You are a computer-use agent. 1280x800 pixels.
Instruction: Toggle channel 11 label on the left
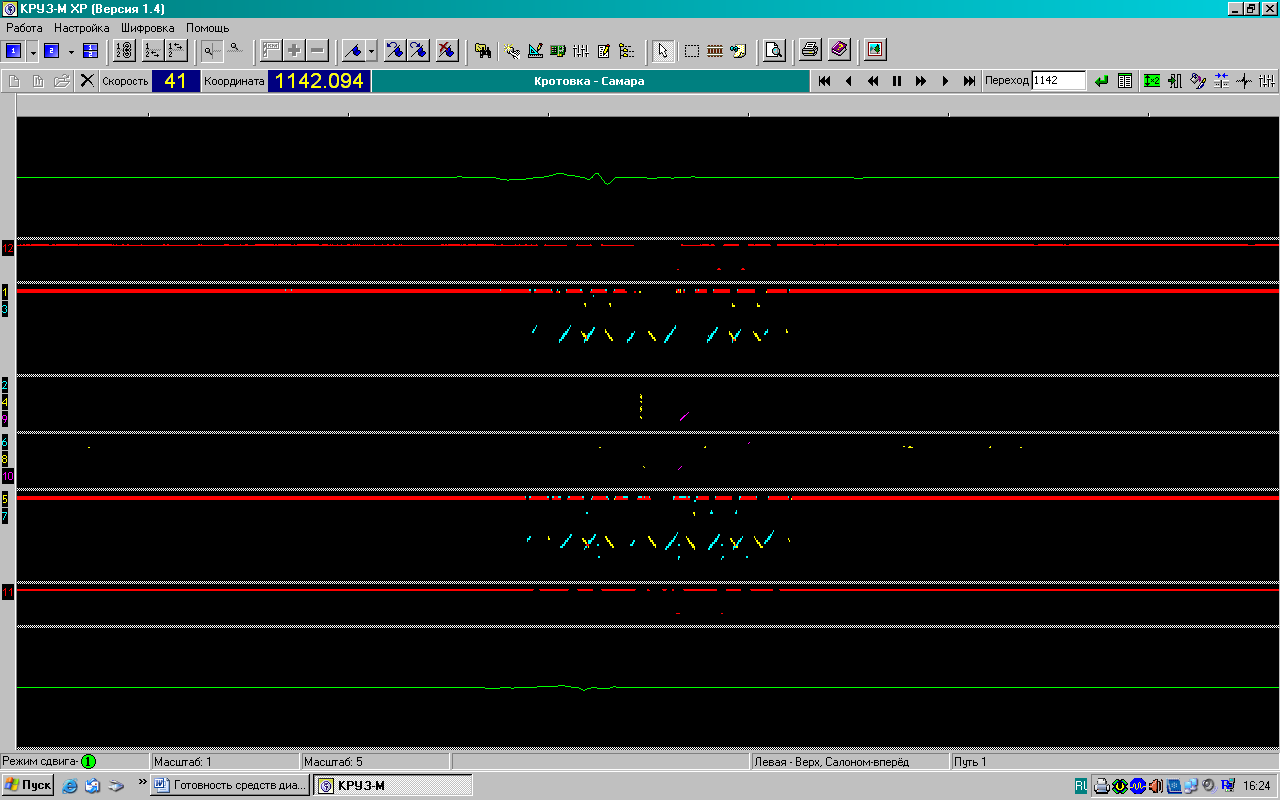[8, 593]
